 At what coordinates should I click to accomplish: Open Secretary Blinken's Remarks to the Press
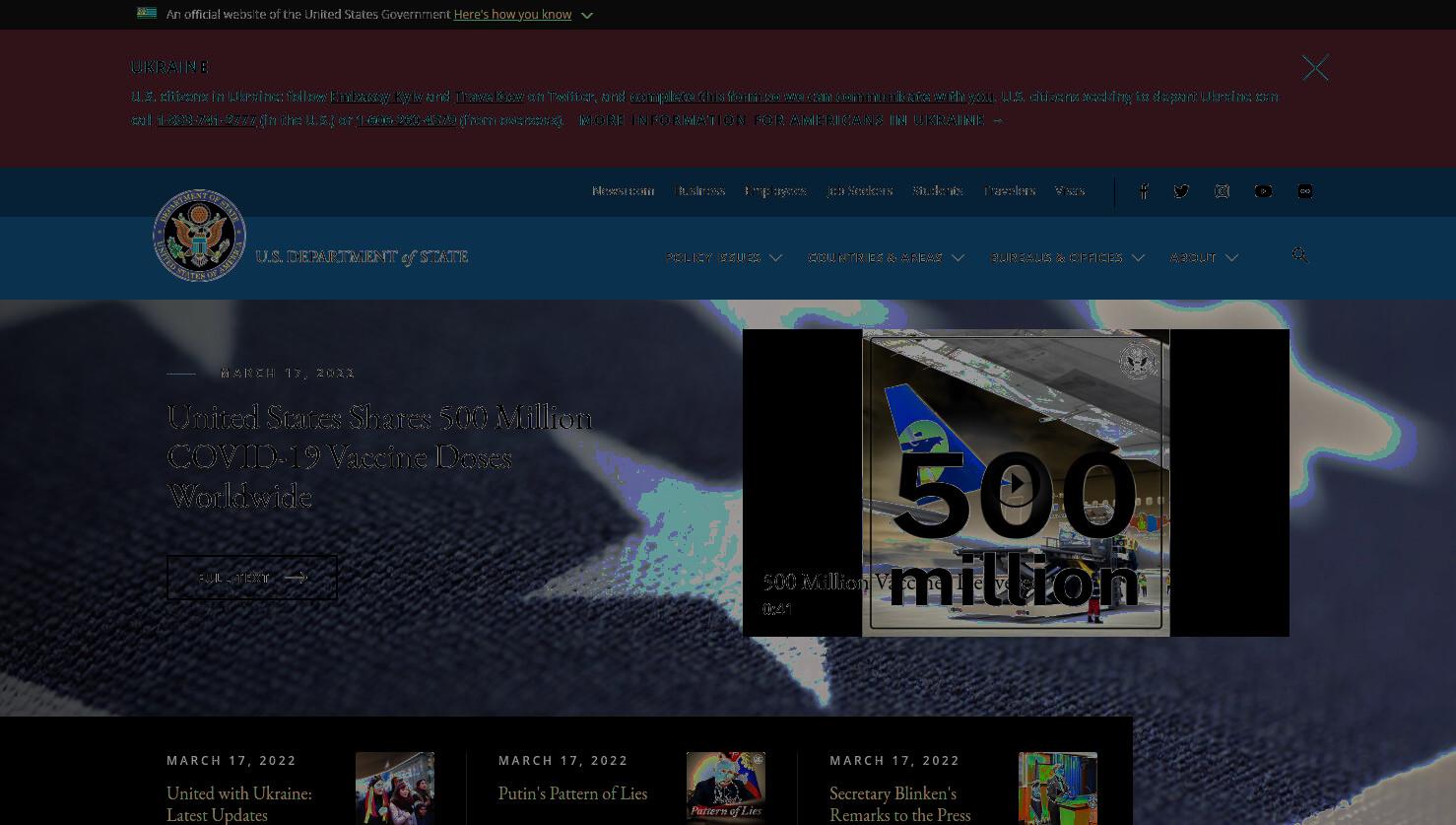(900, 803)
